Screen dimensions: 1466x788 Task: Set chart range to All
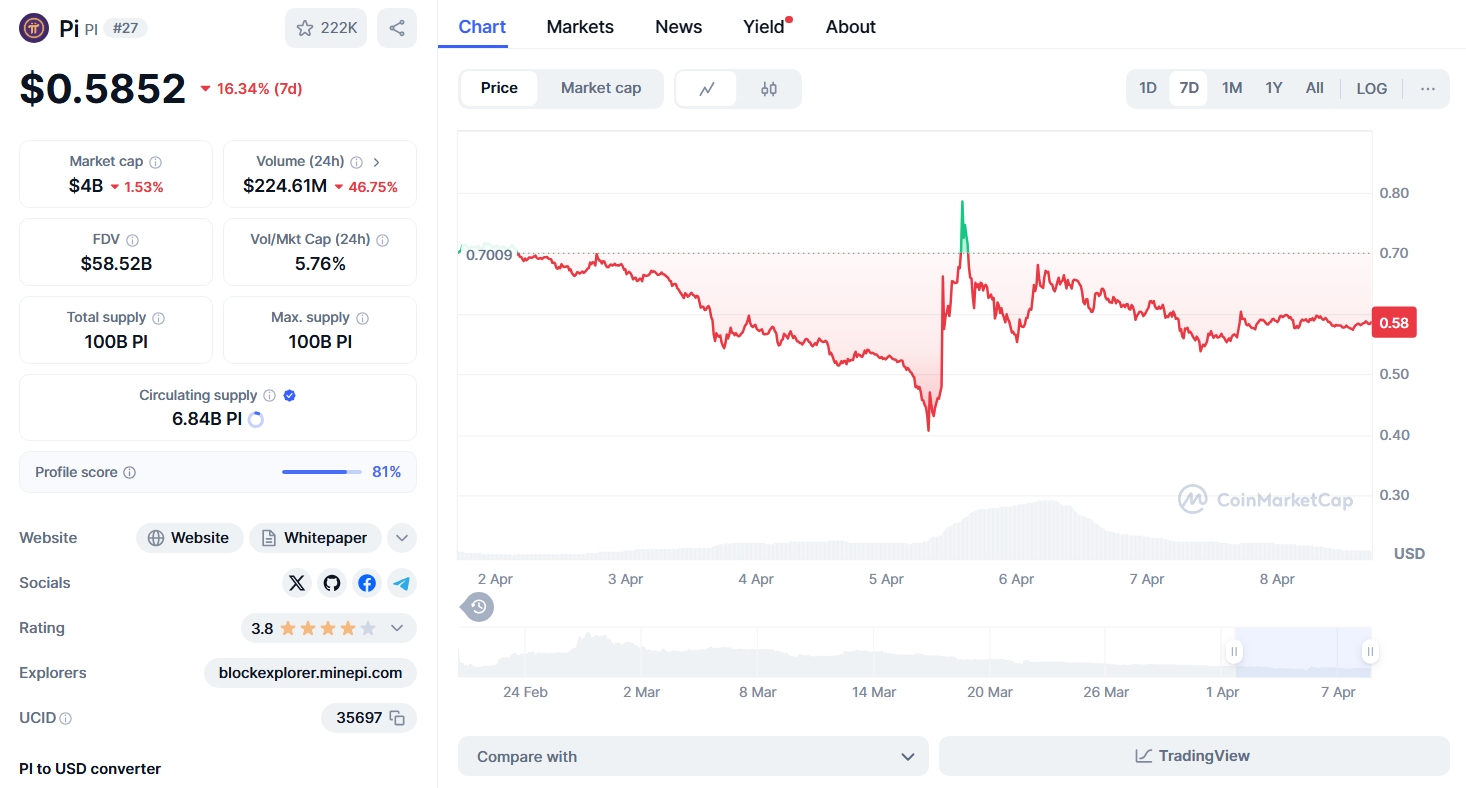click(x=1315, y=88)
